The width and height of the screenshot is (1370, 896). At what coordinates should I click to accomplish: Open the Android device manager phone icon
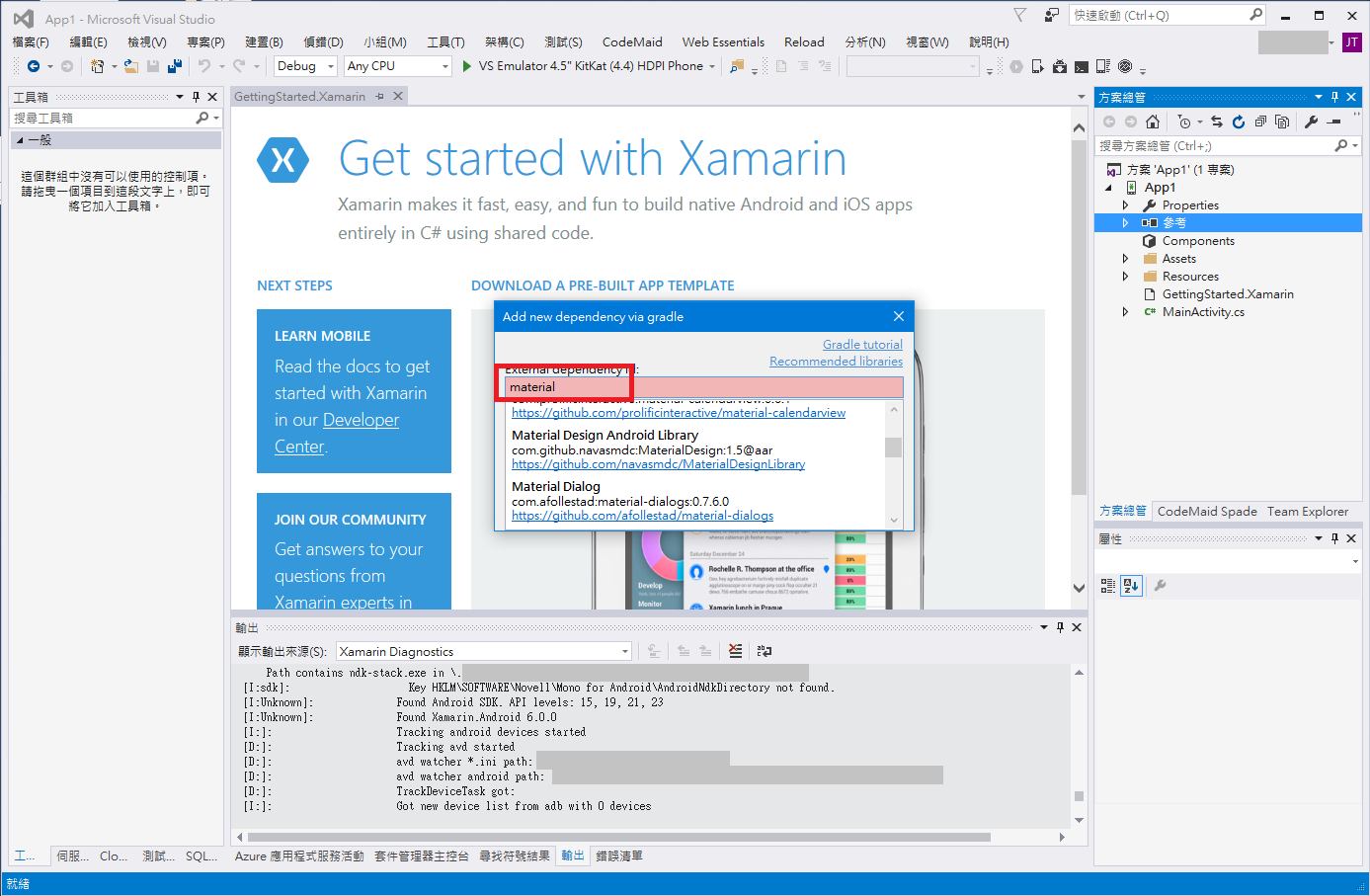(1037, 66)
